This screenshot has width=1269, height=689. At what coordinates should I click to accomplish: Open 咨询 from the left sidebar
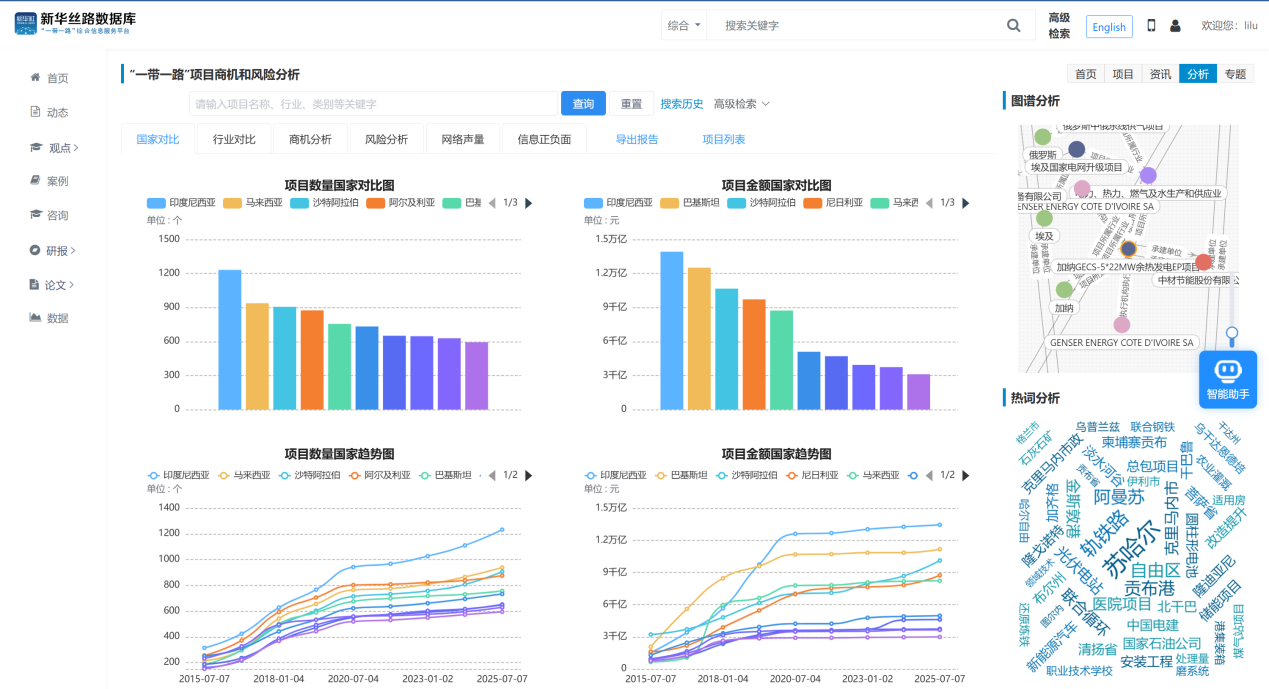50,215
